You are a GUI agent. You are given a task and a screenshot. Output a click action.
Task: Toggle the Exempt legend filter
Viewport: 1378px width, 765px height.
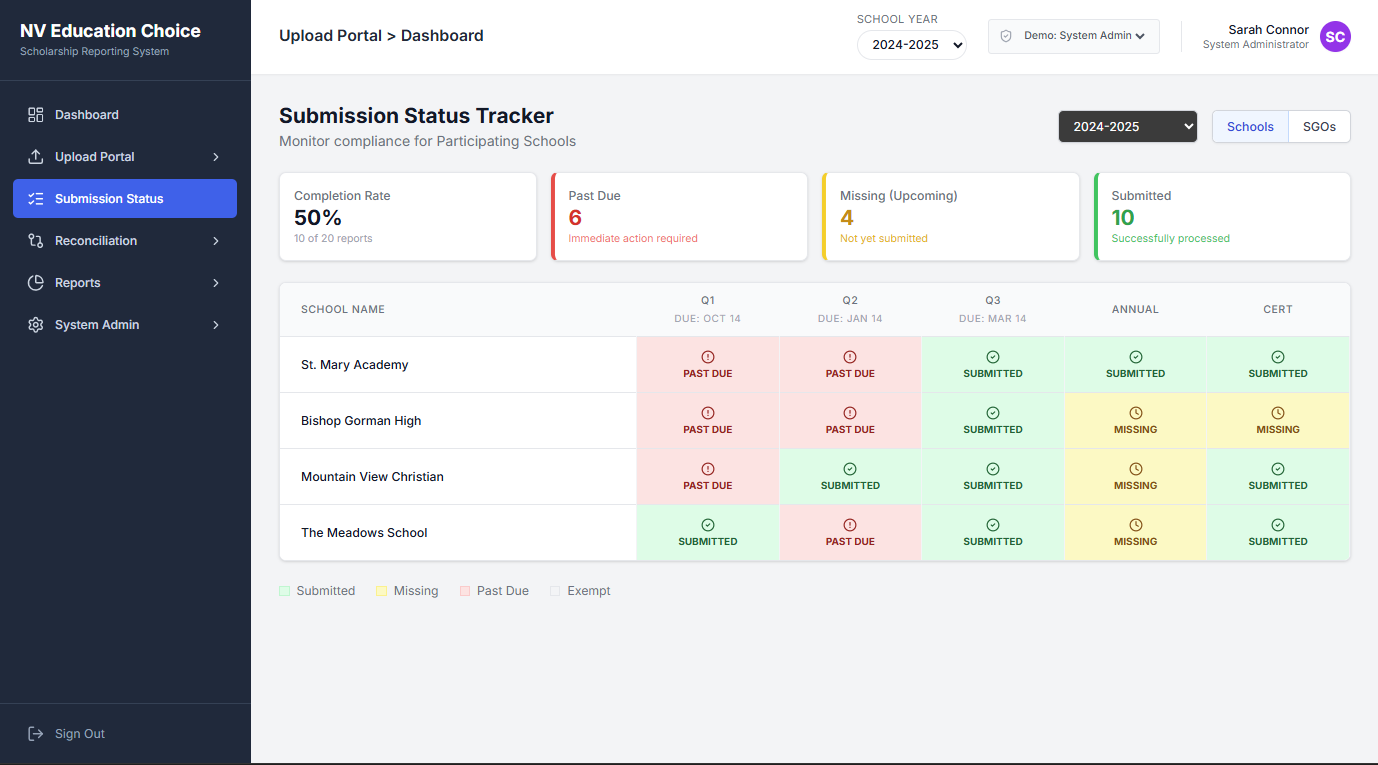point(556,590)
